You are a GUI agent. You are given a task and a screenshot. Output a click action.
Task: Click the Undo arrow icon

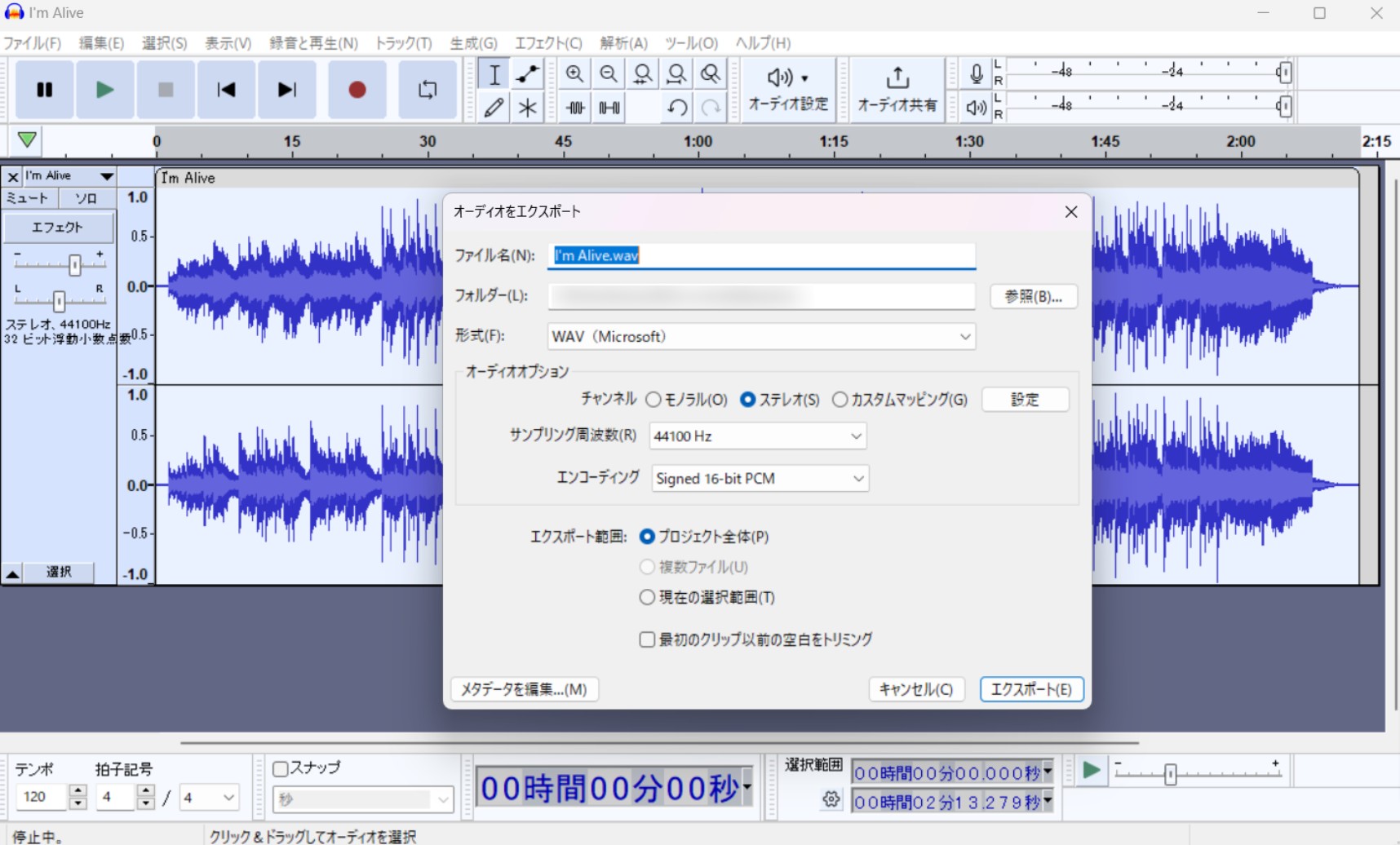click(676, 107)
